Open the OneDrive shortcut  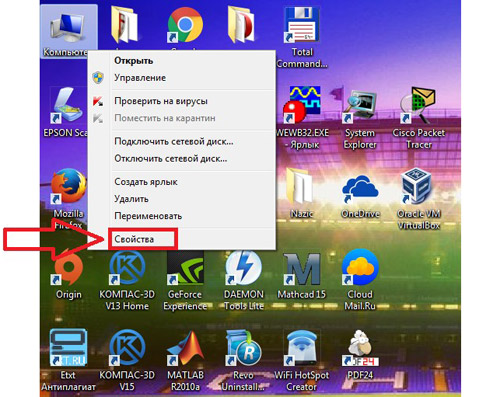tap(360, 189)
